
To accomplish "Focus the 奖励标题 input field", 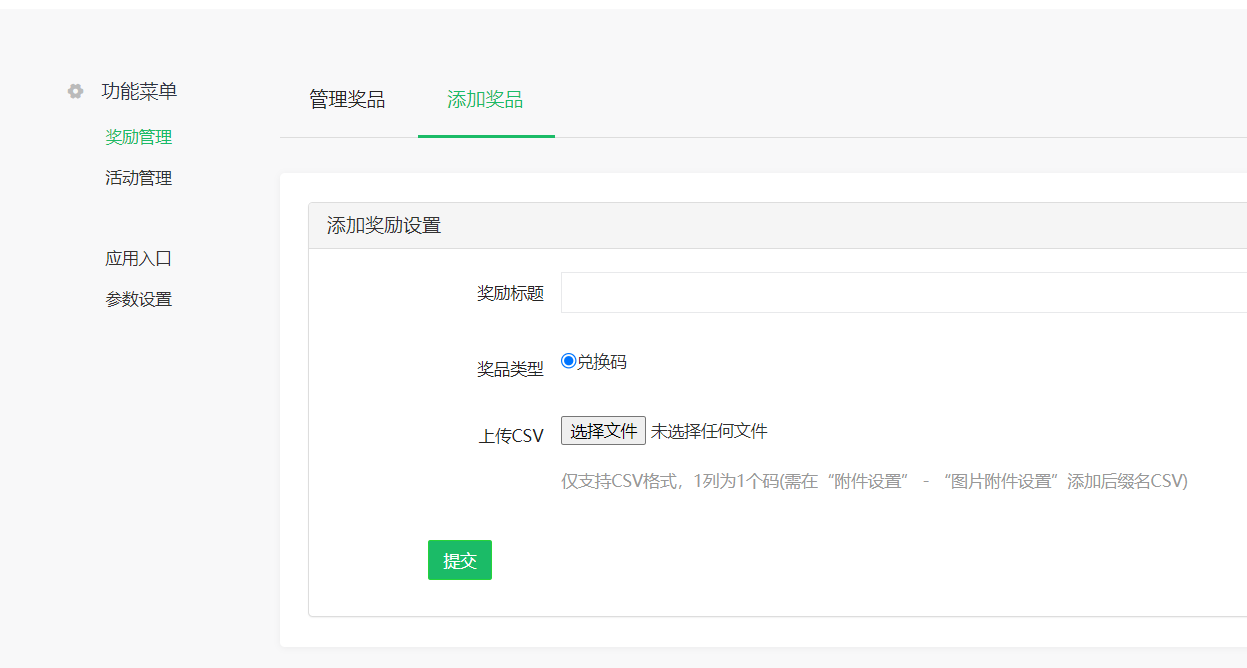I will (x=904, y=292).
